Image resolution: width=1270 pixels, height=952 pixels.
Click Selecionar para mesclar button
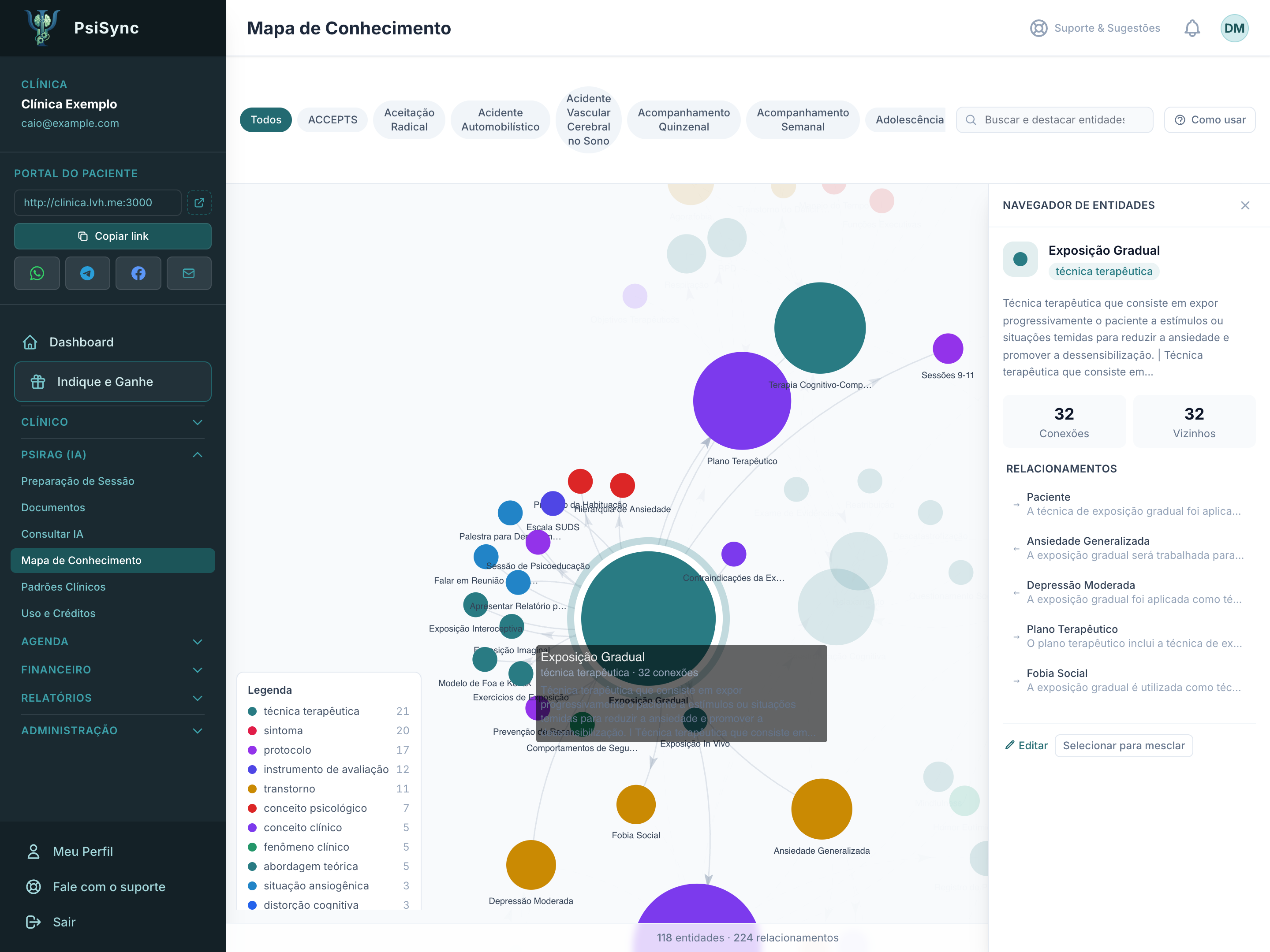[x=1123, y=745]
